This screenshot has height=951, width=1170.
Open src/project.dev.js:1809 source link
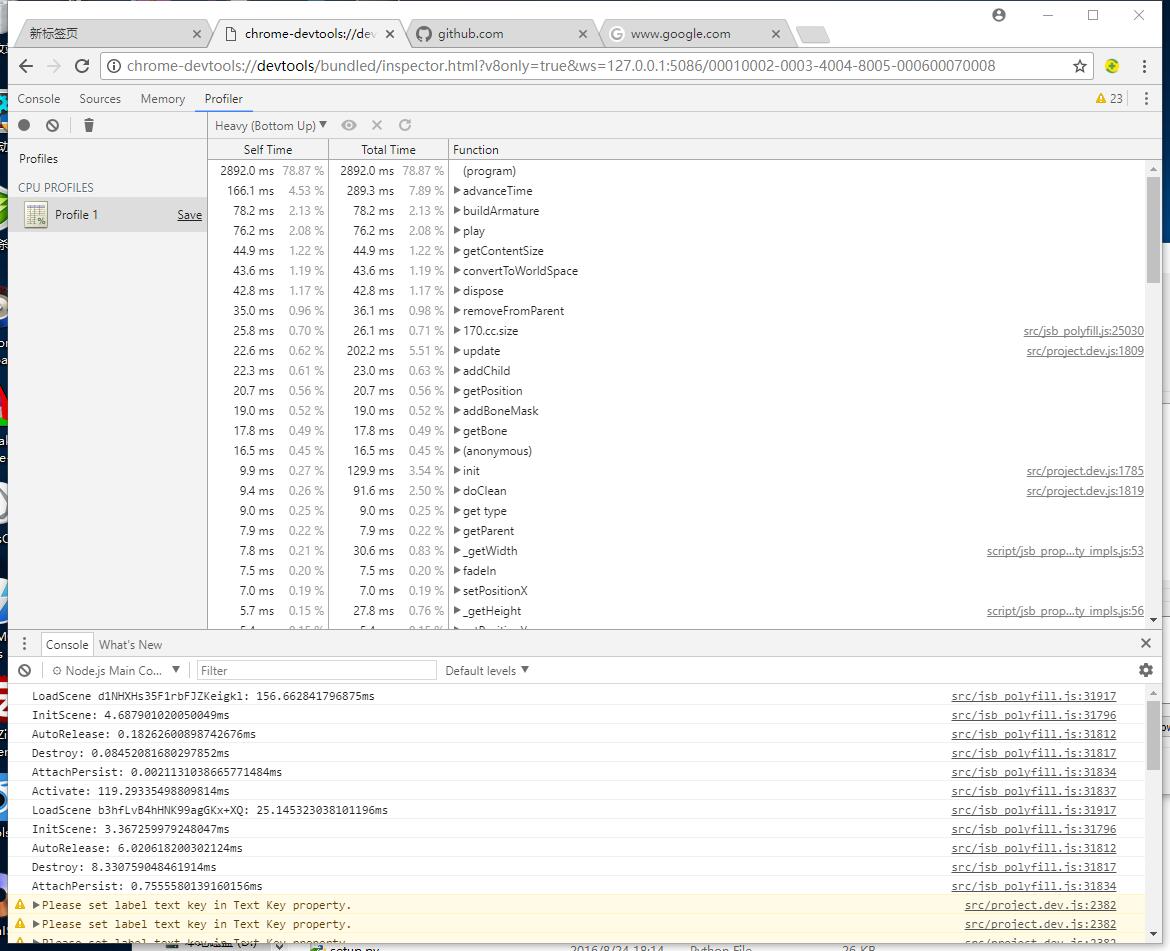[1084, 351]
